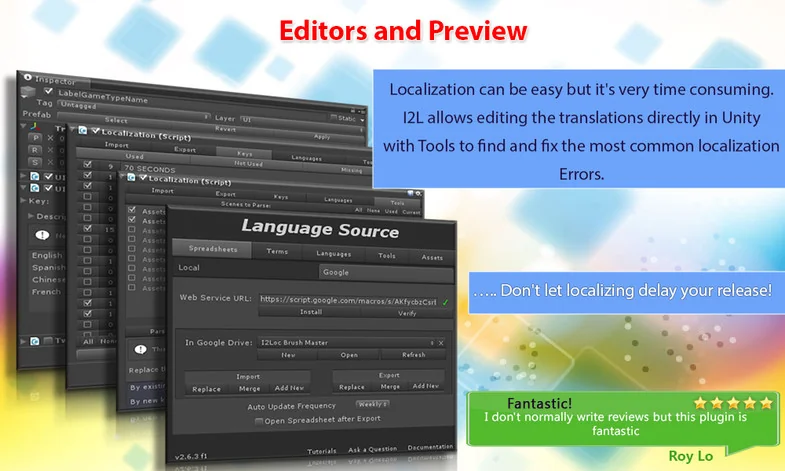Screen dimensions: 785x471
Task: Uncheck the key row with usage count 15
Action: pyautogui.click(x=88, y=228)
